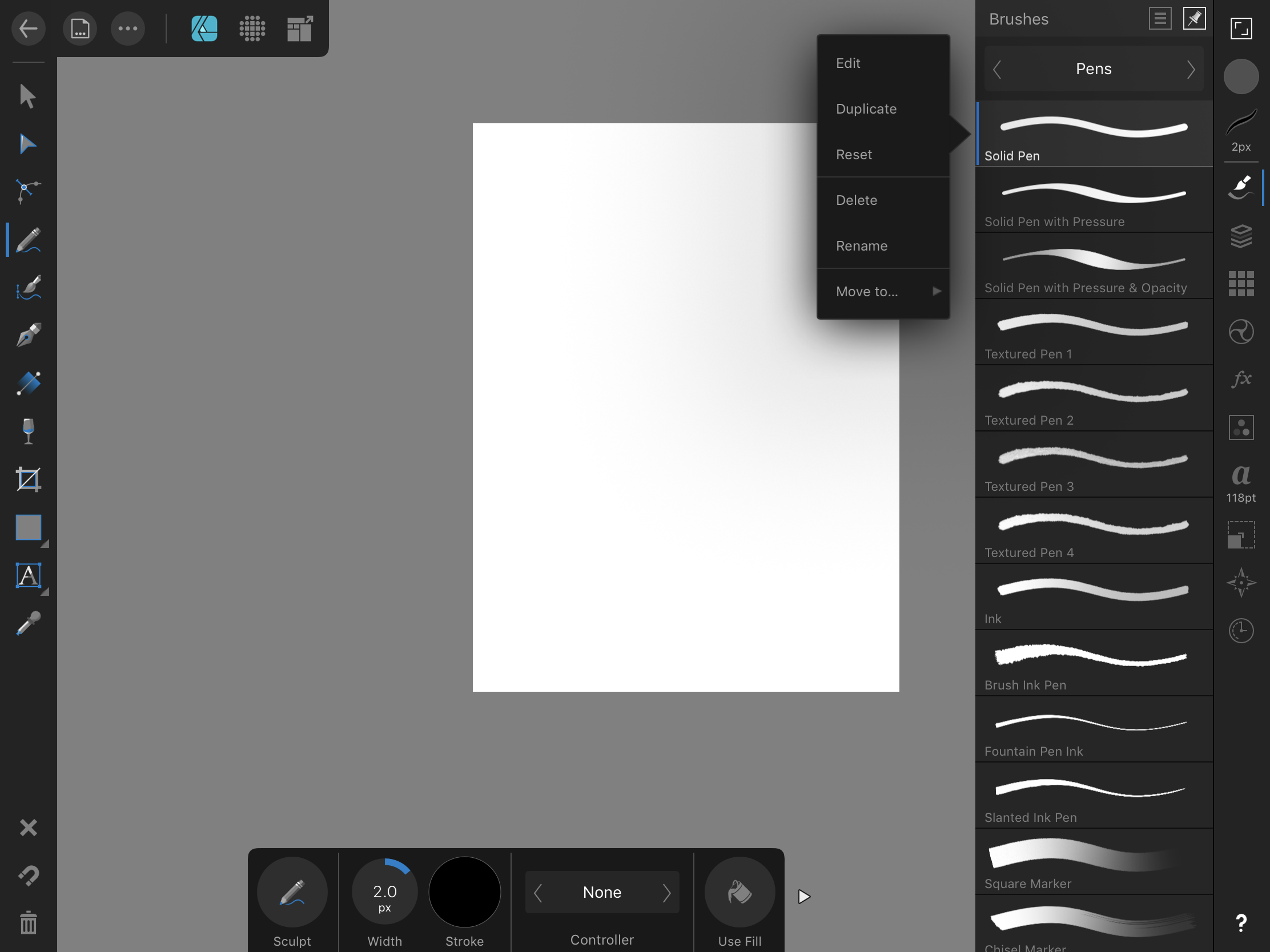This screenshot has width=1270, height=952.
Task: Select the Vector Brush tool
Action: click(x=27, y=288)
